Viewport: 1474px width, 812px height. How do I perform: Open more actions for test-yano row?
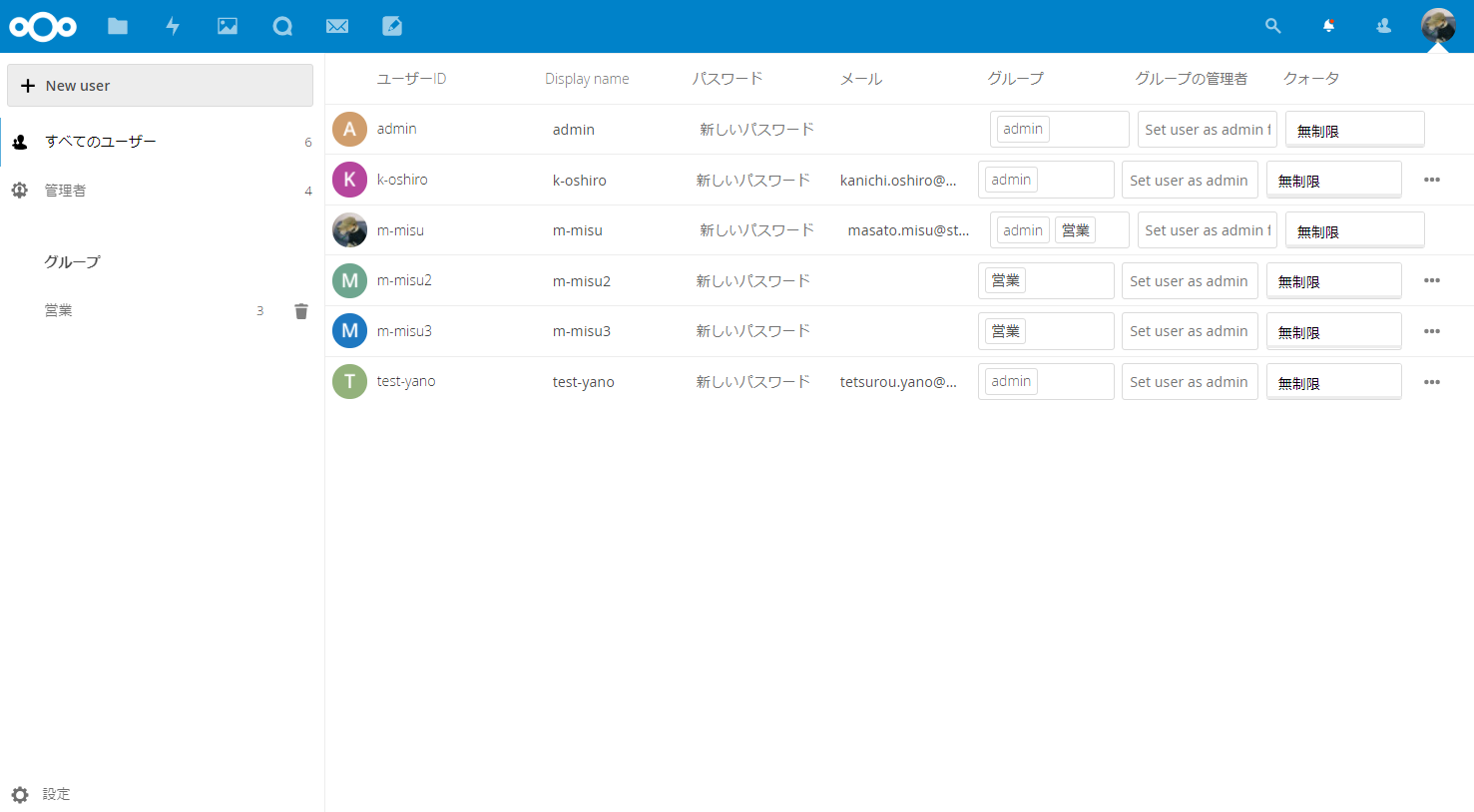tap(1432, 382)
